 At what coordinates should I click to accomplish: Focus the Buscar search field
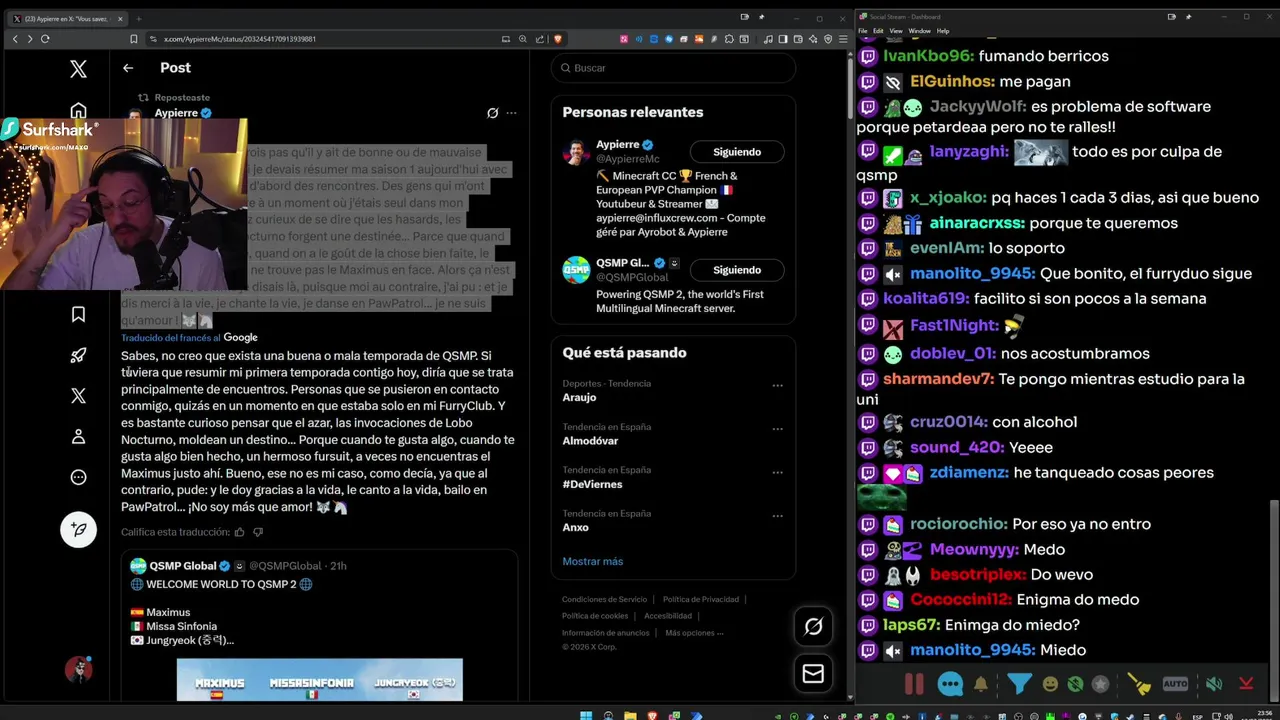point(673,68)
